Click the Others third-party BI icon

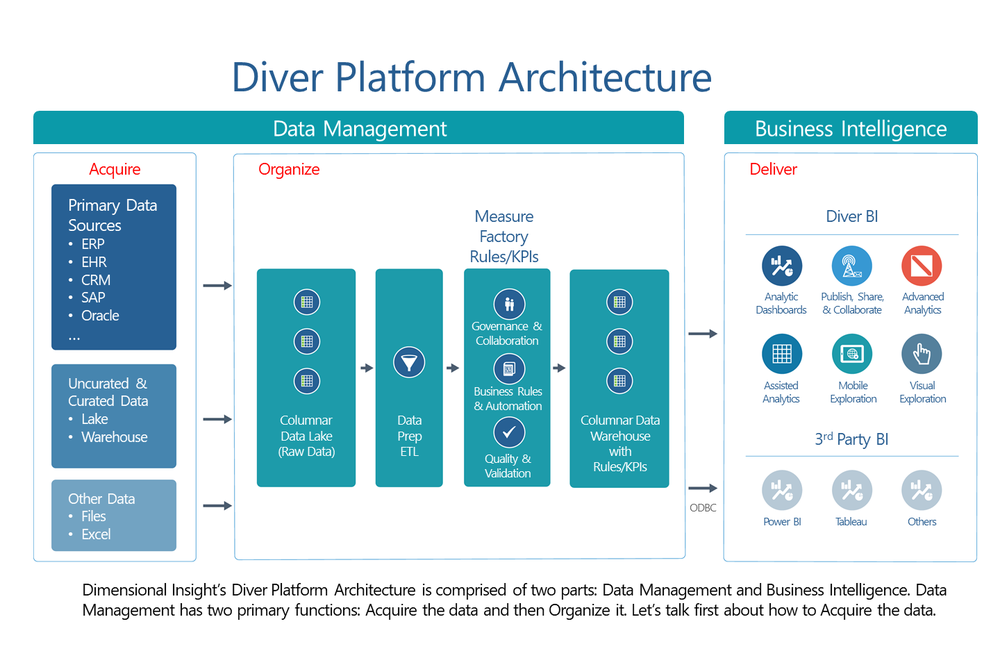(921, 489)
